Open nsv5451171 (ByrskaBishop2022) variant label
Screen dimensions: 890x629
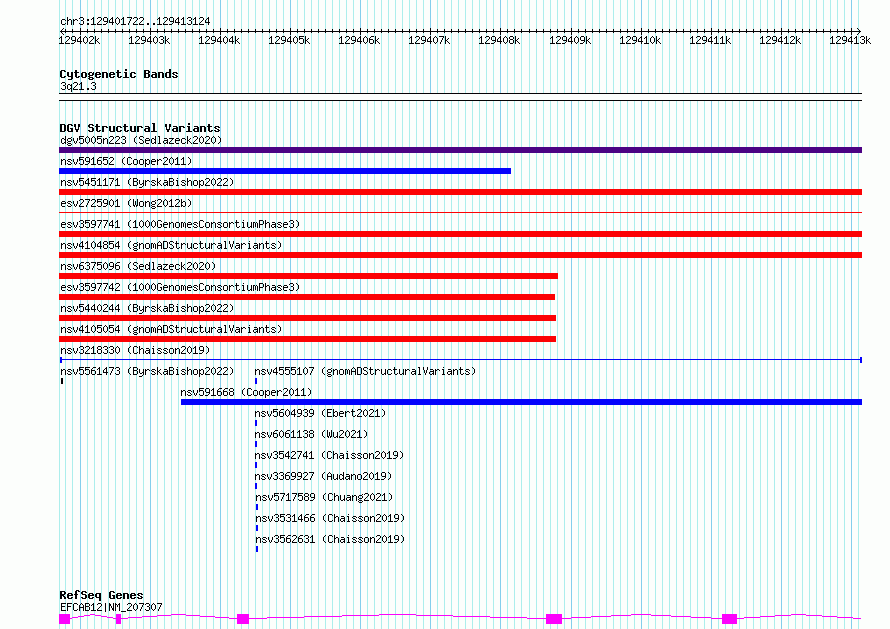click(147, 182)
